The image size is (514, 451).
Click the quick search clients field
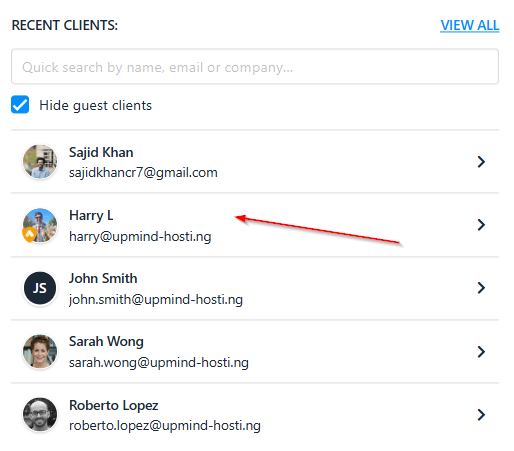[x=255, y=67]
